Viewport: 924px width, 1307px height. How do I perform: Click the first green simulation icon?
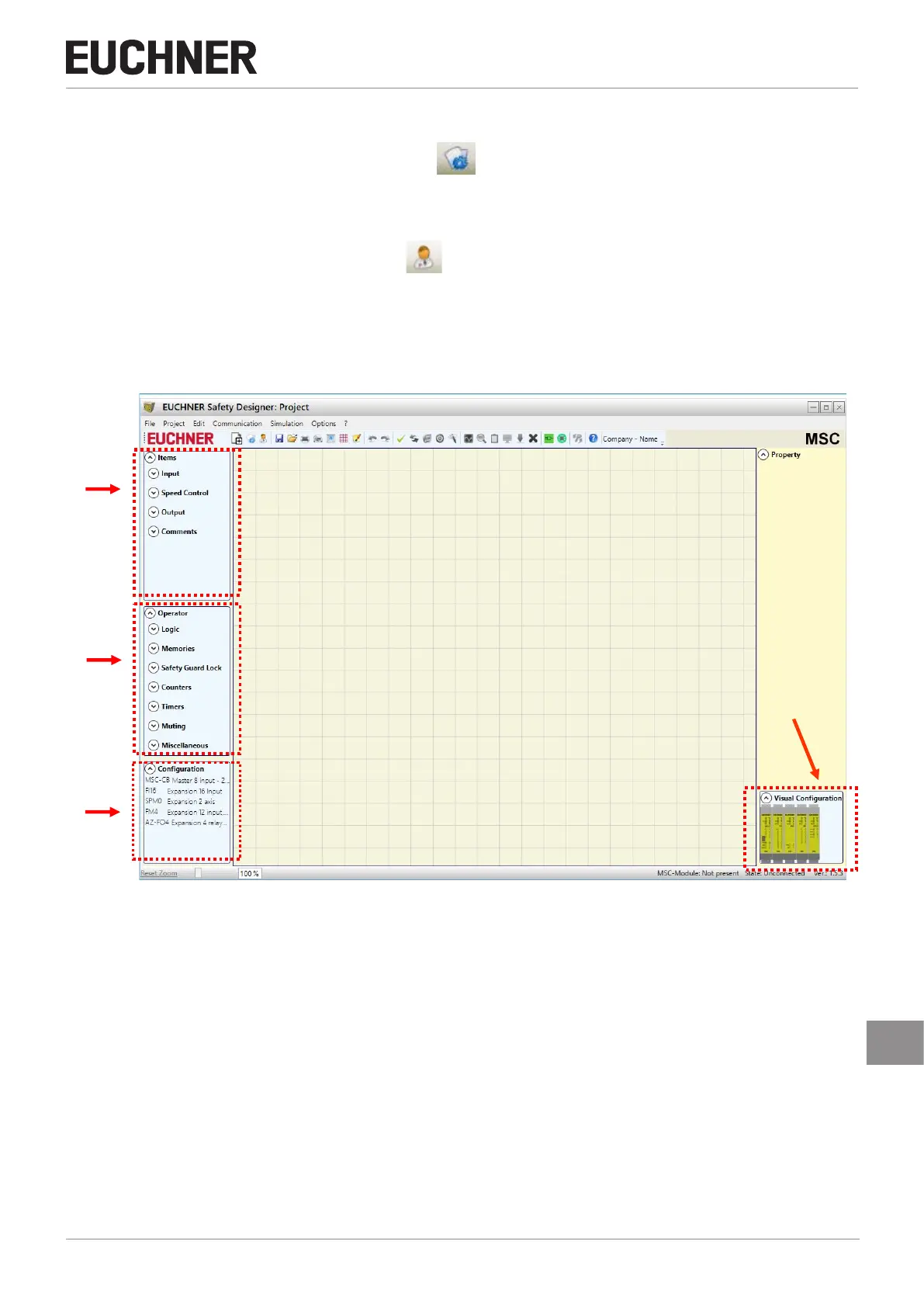549,439
